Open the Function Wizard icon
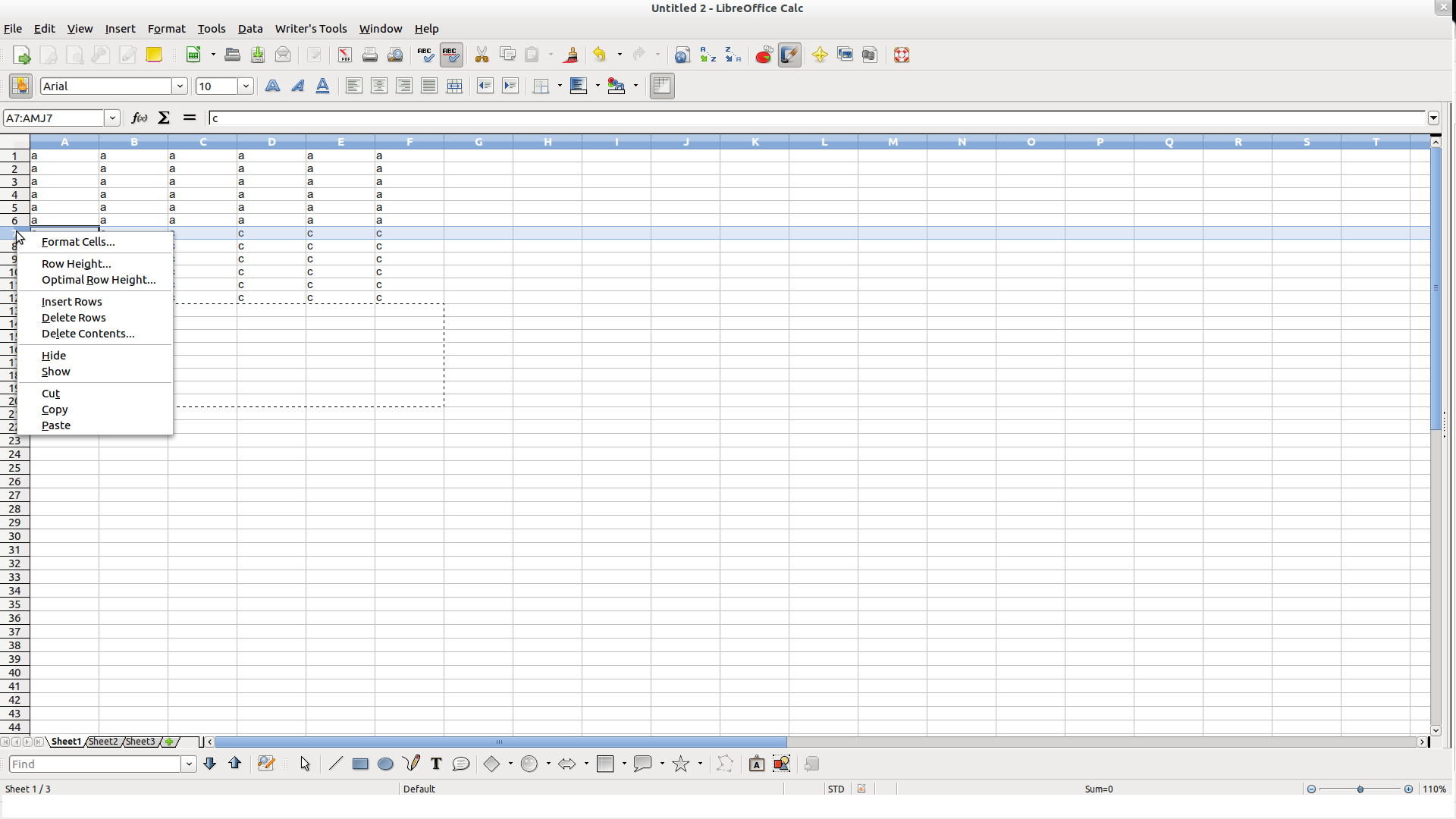This screenshot has height=819, width=1456. 139,118
